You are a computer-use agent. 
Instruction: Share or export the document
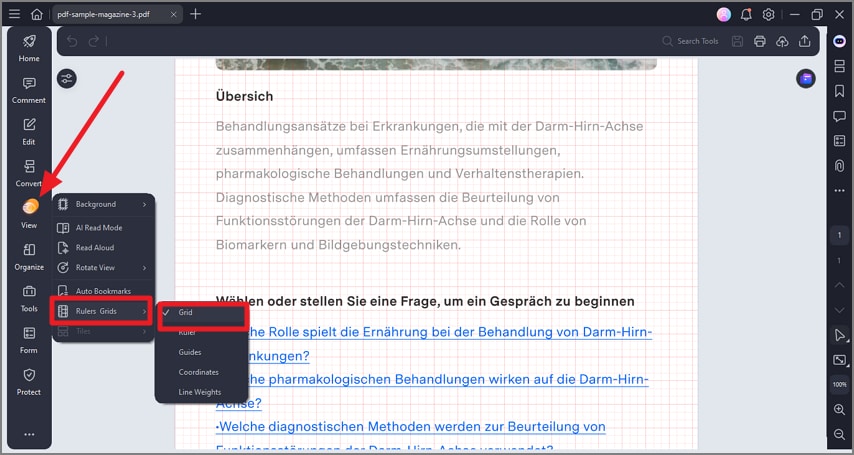pyautogui.click(x=804, y=41)
